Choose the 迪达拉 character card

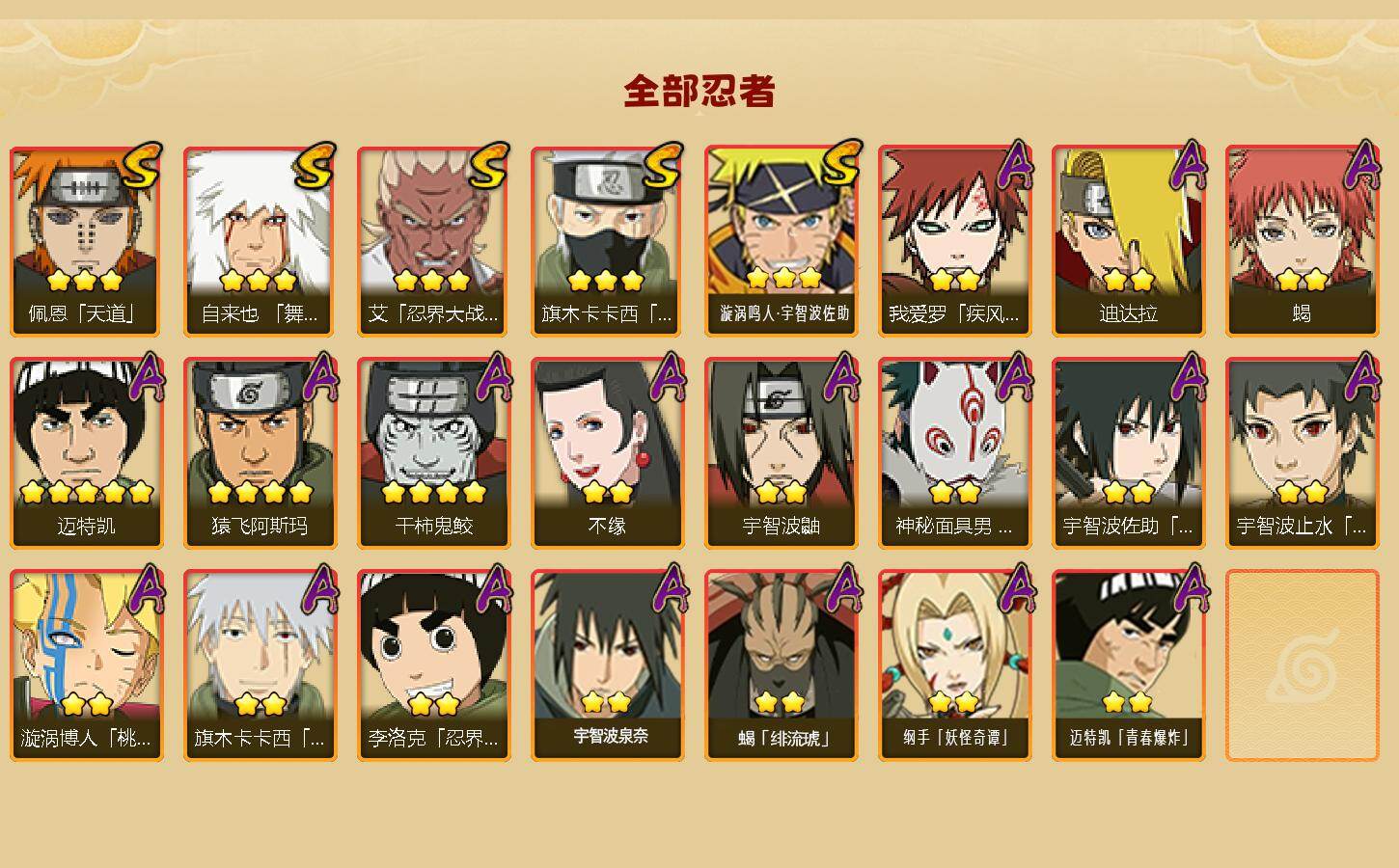point(1128,241)
